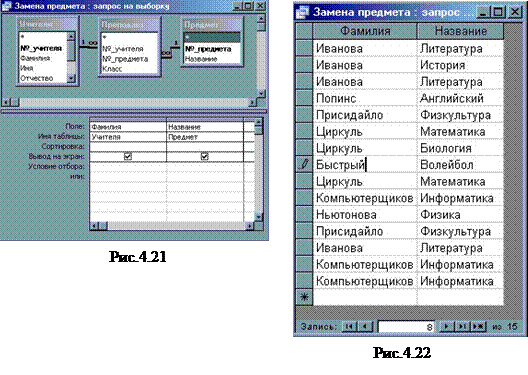Go to the previous record in the datasheet

pos(365,326)
